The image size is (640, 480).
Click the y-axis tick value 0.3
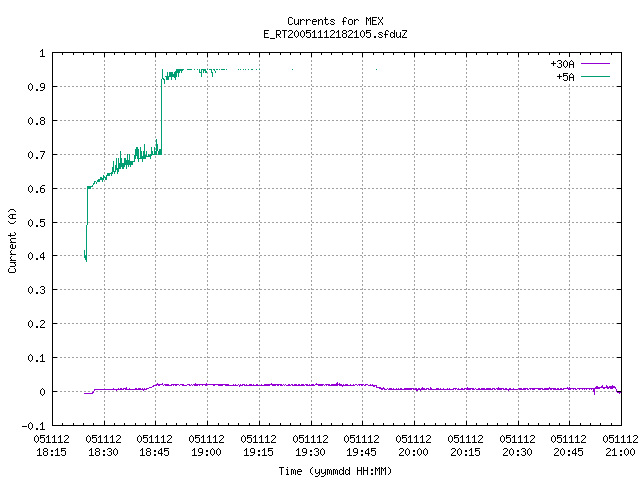point(36,290)
